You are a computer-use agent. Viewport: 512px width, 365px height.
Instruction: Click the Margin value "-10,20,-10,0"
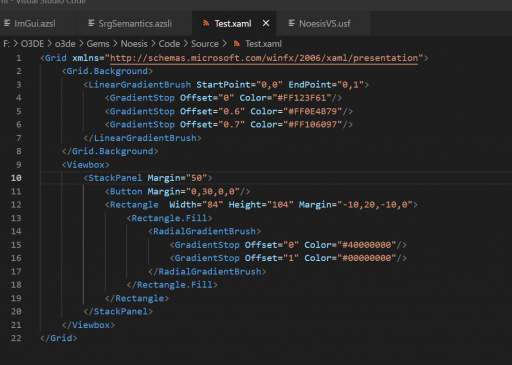pyautogui.click(x=375, y=205)
